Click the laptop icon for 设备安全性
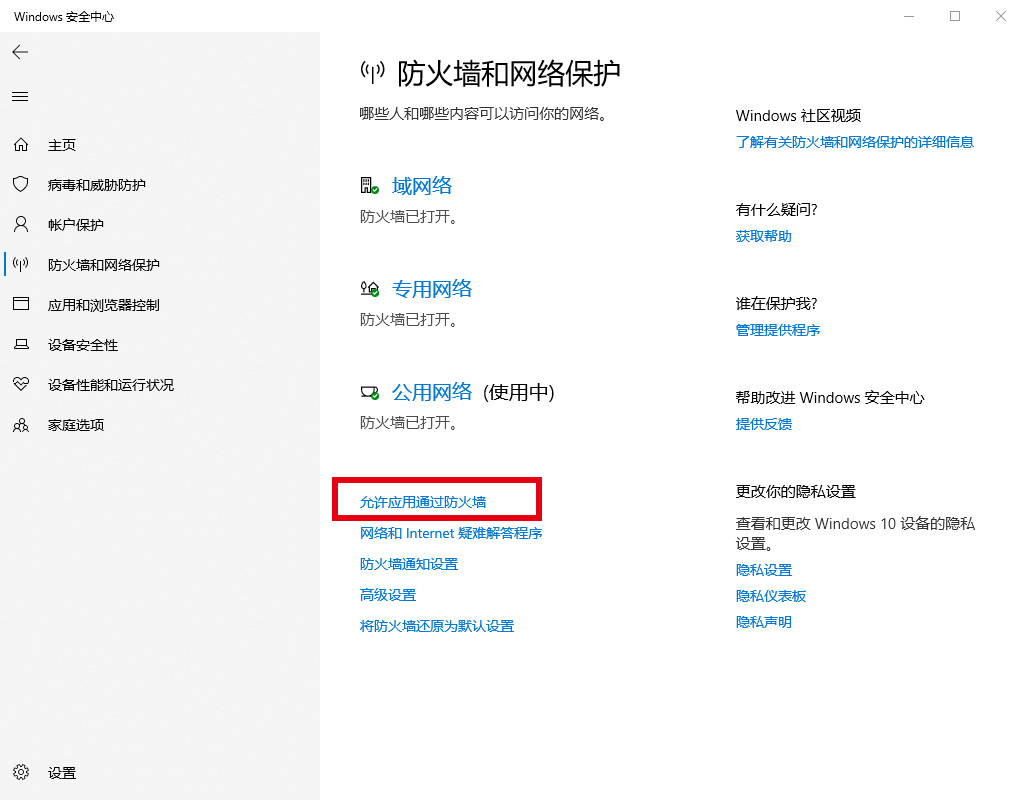The width and height of the screenshot is (1024, 800). tap(21, 344)
